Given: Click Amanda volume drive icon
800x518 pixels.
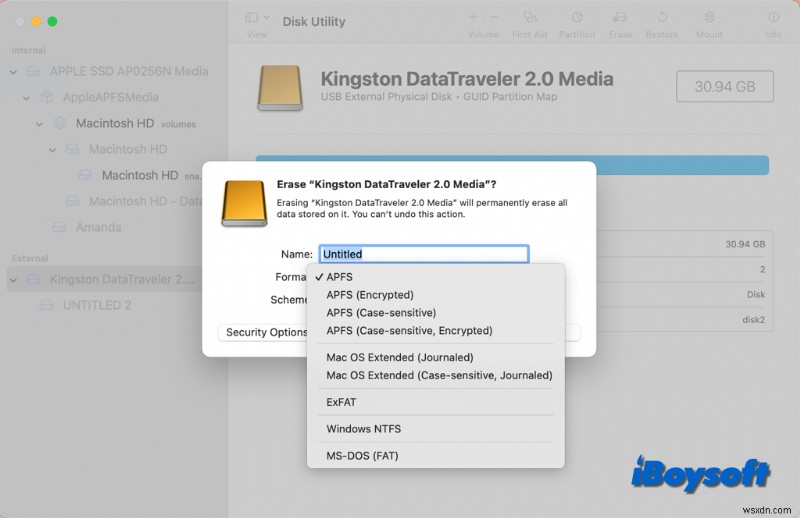Looking at the screenshot, I should pyautogui.click(x=59, y=227).
